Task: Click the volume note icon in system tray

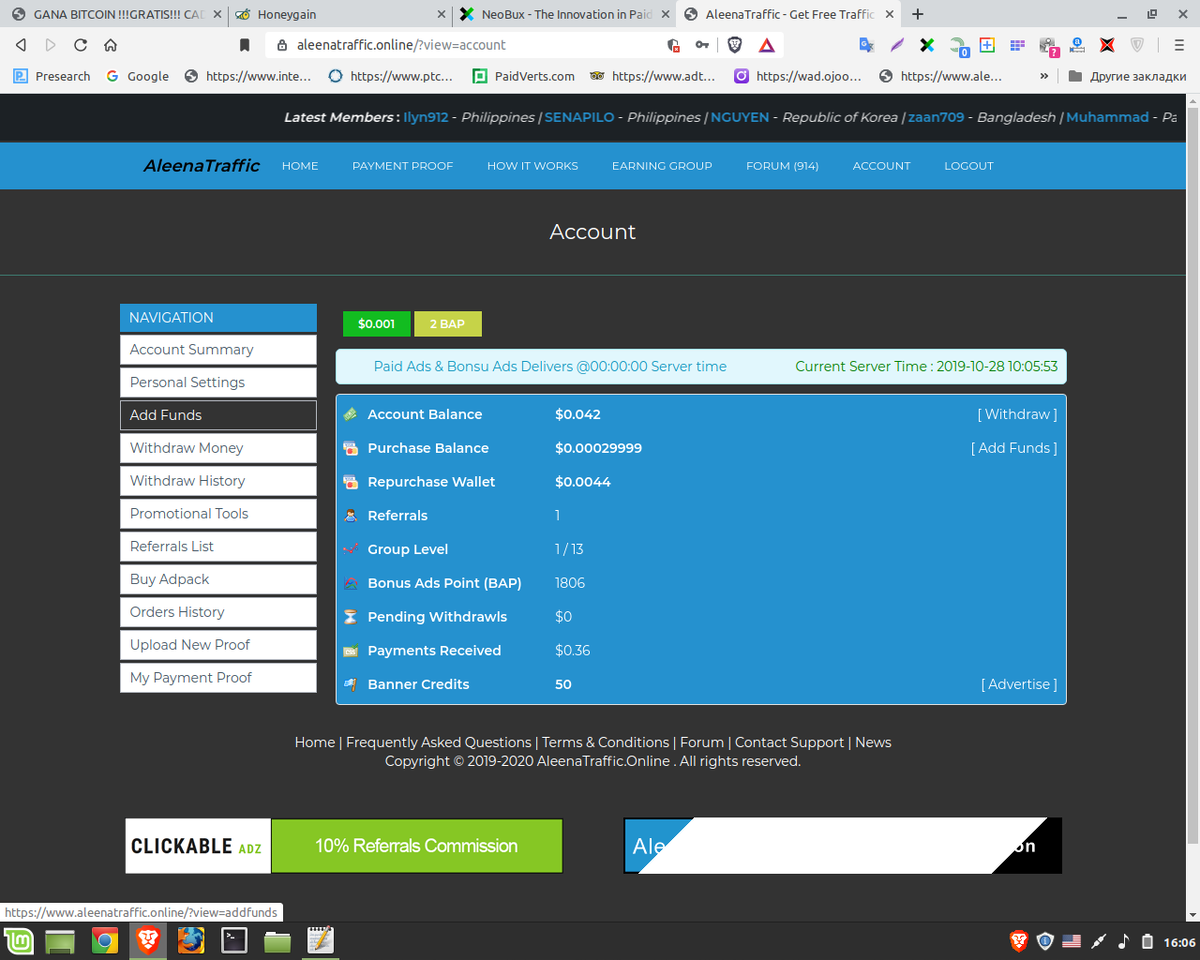Action: 1123,941
